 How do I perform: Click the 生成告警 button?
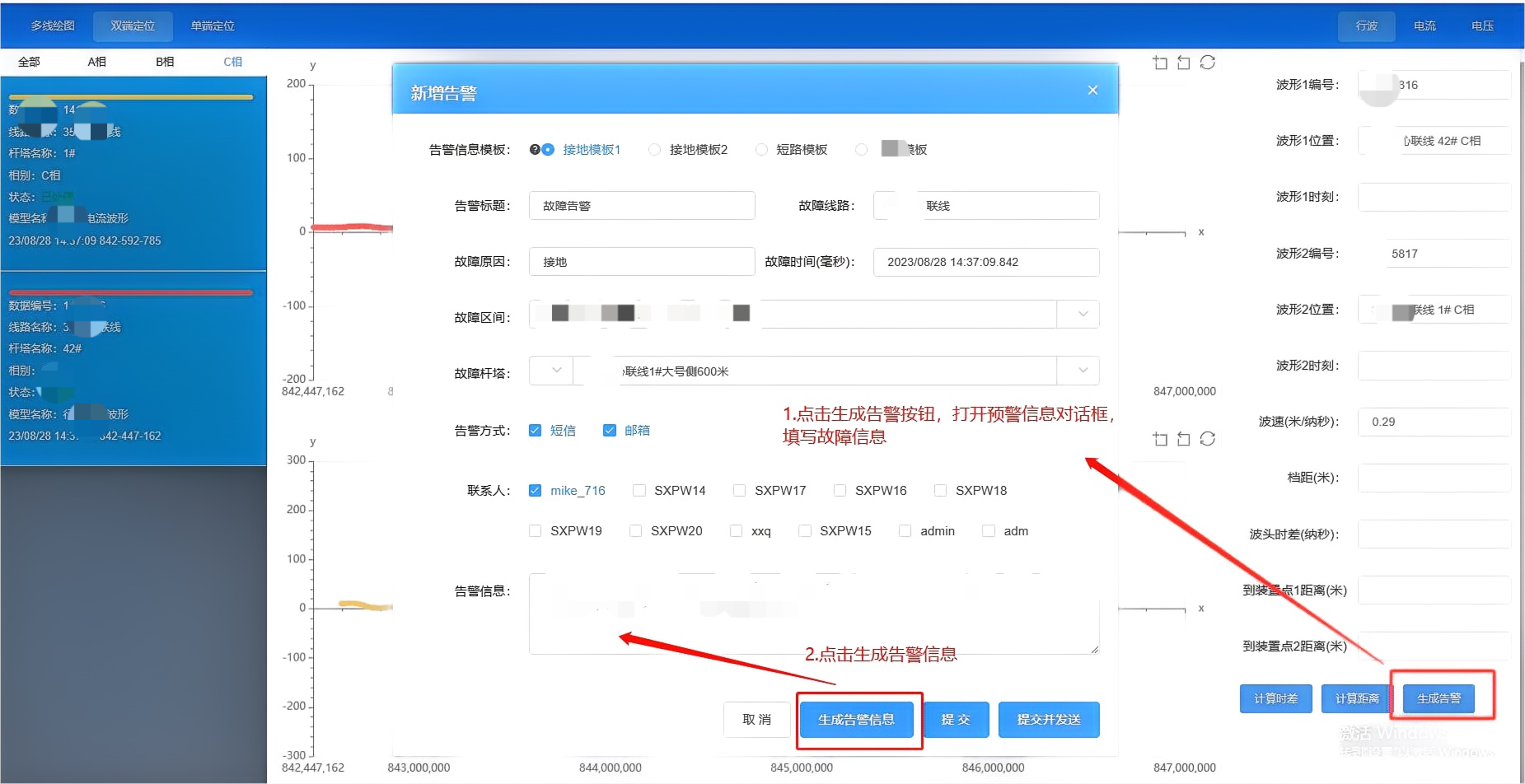1438,698
